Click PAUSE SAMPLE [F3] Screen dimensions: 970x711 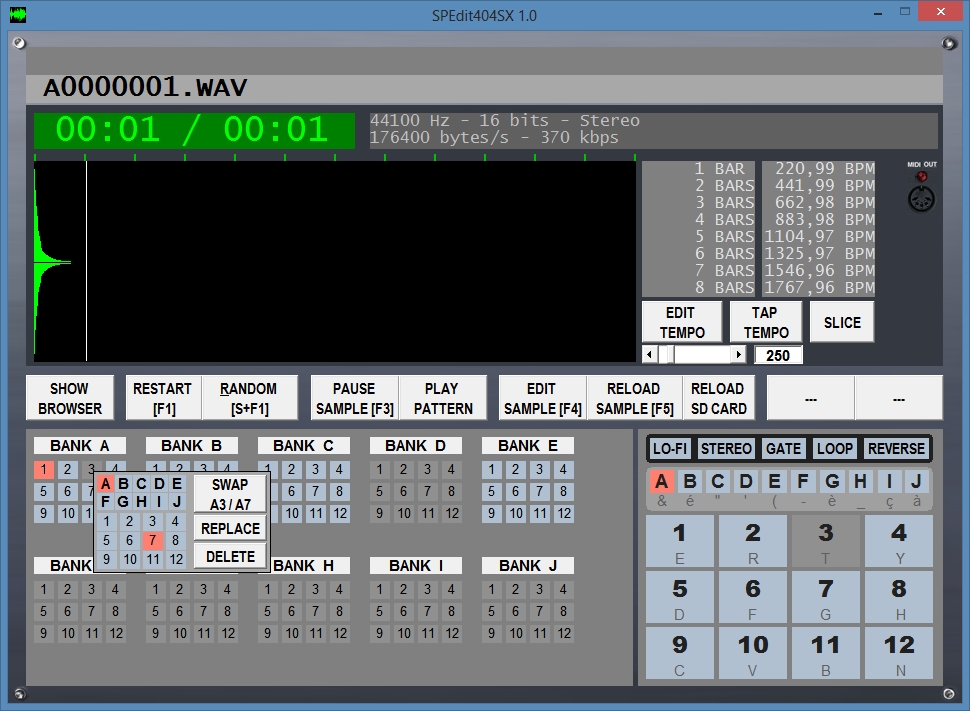pos(354,399)
